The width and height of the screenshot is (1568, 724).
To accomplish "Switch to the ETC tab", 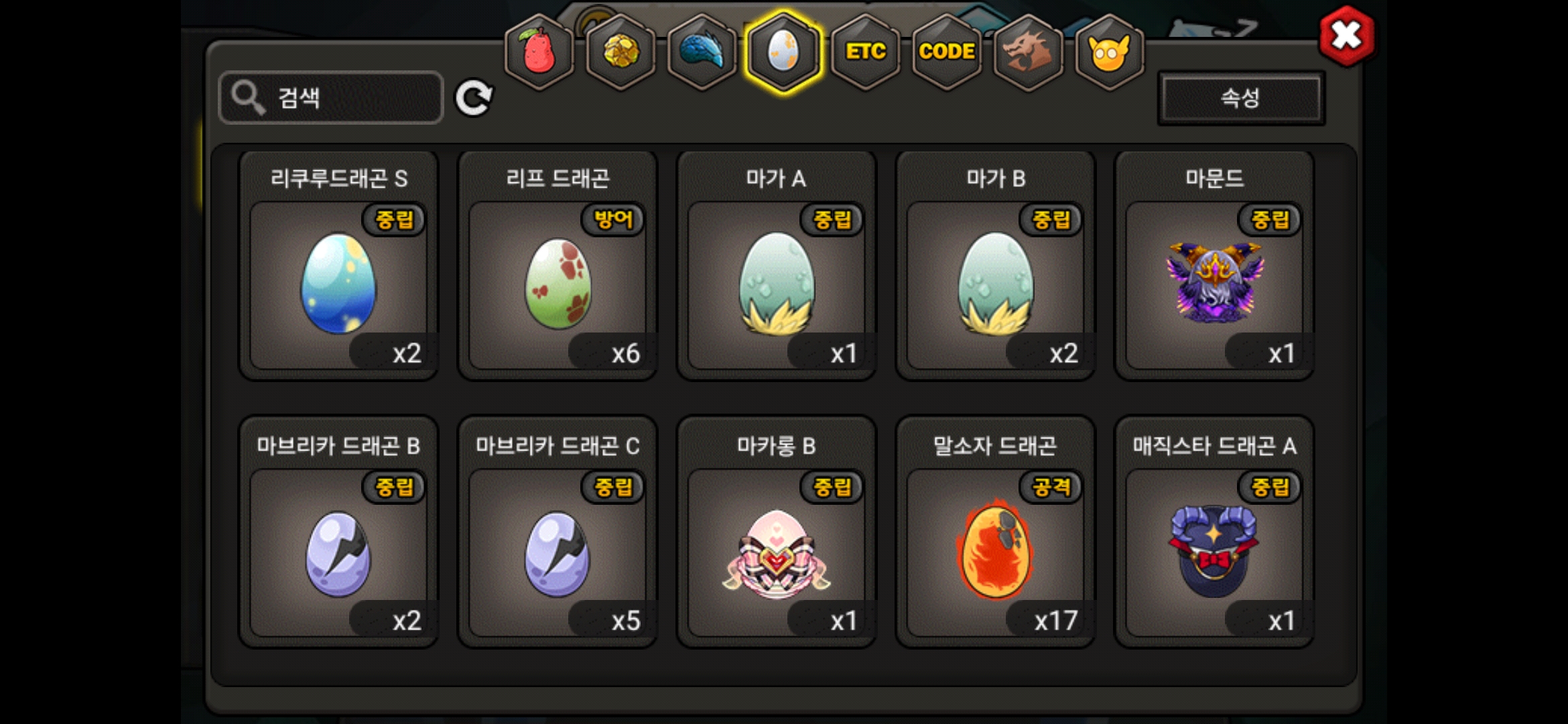I will pos(865,52).
